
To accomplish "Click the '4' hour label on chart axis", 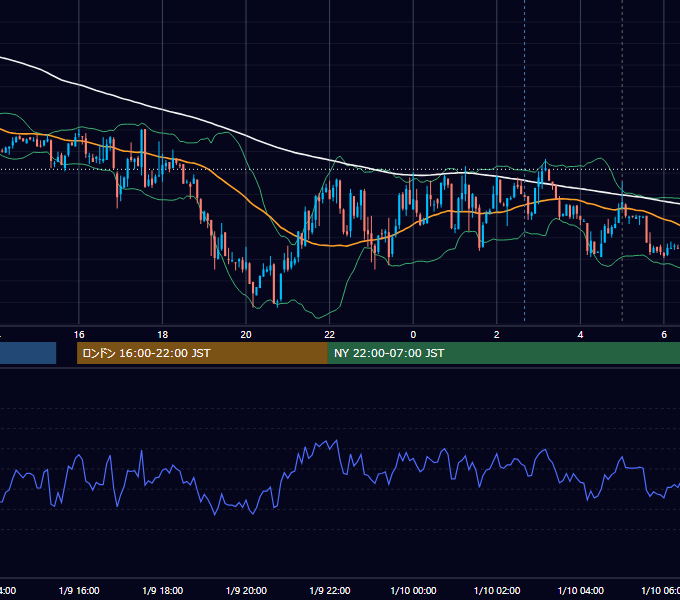I will click(580, 334).
